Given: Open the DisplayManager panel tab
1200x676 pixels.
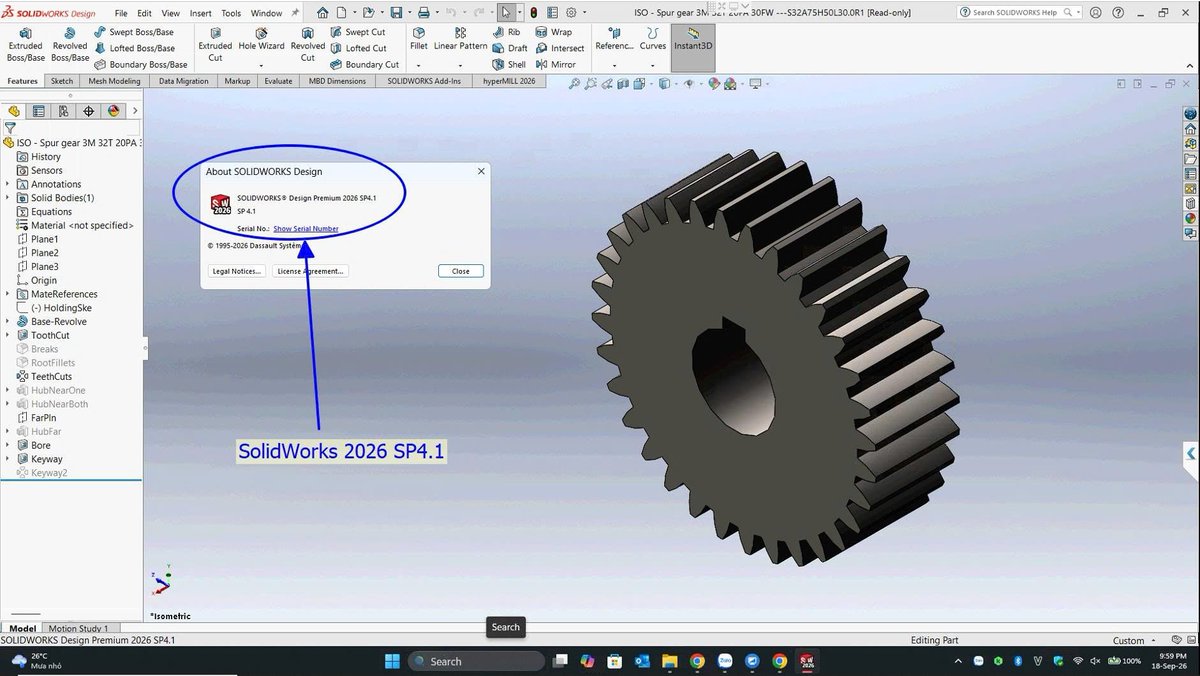Looking at the screenshot, I should point(113,111).
